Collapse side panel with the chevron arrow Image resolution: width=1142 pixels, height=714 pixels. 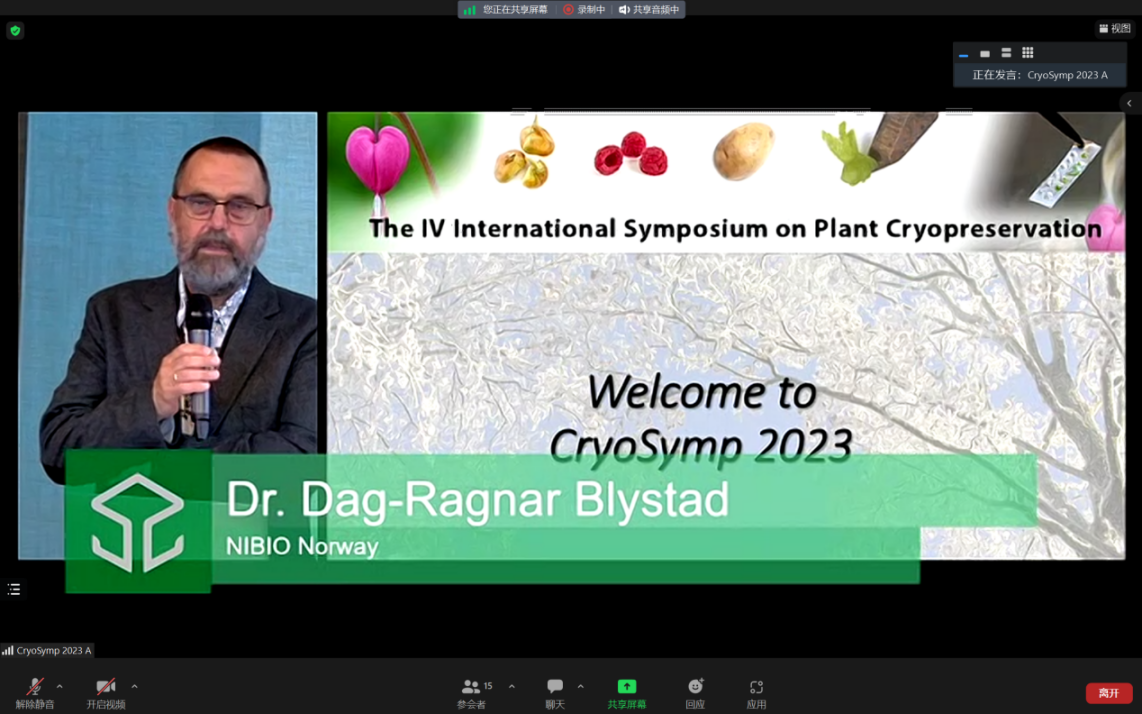tap(1130, 103)
